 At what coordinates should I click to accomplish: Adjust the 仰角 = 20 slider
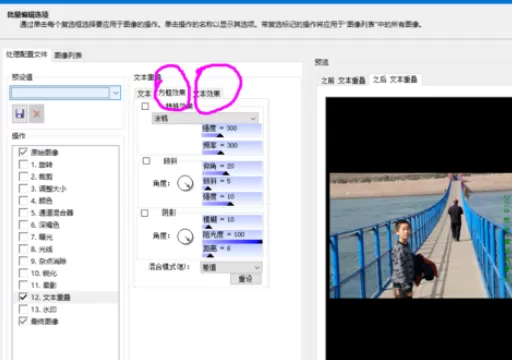(x=232, y=168)
